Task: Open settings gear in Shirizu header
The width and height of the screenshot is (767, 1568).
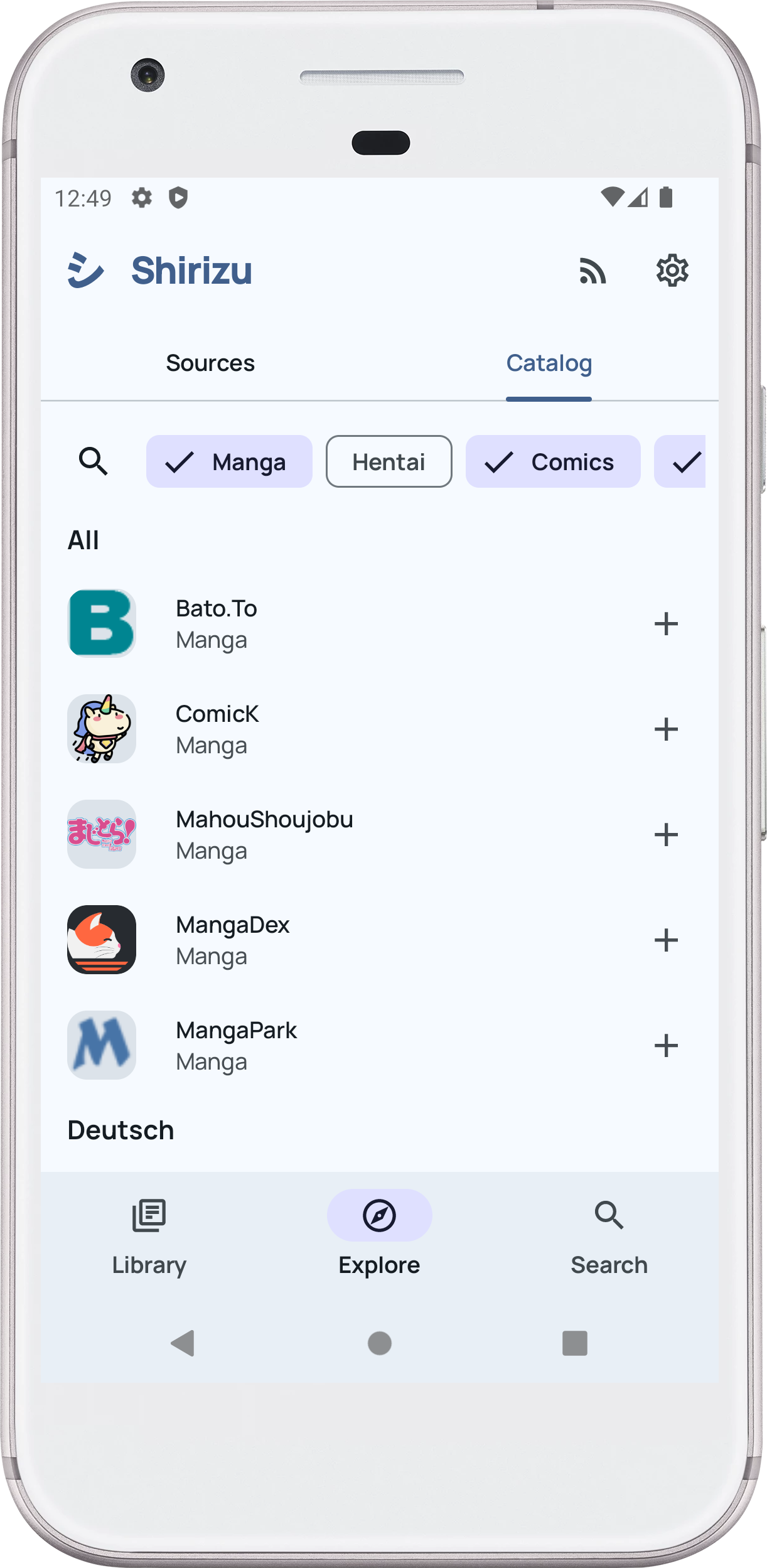Action: (672, 271)
